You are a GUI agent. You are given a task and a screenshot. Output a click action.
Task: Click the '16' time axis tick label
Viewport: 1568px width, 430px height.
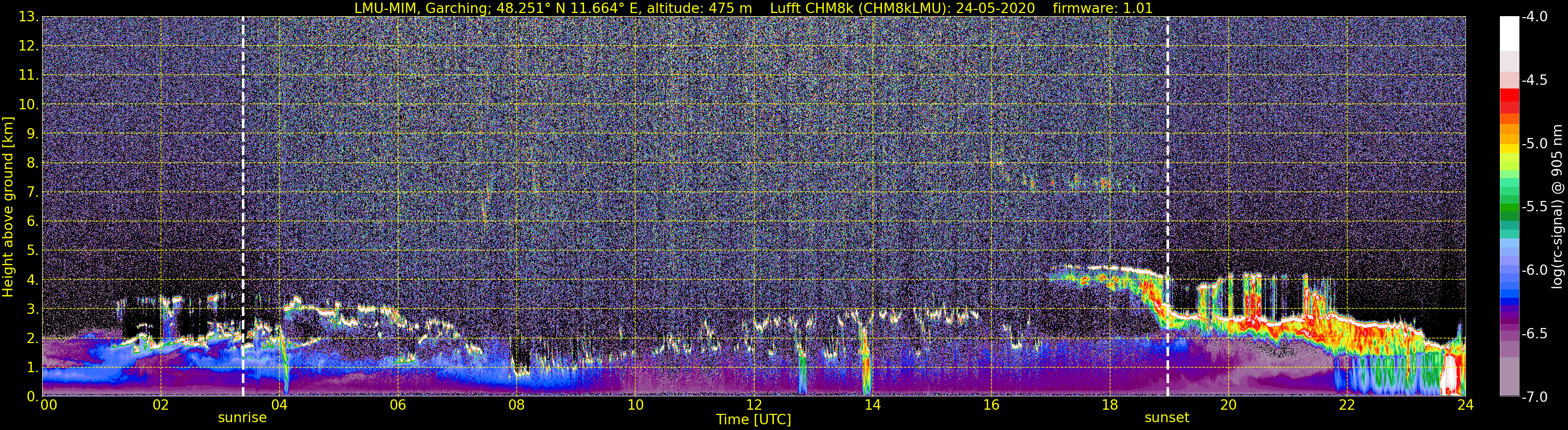click(x=991, y=405)
